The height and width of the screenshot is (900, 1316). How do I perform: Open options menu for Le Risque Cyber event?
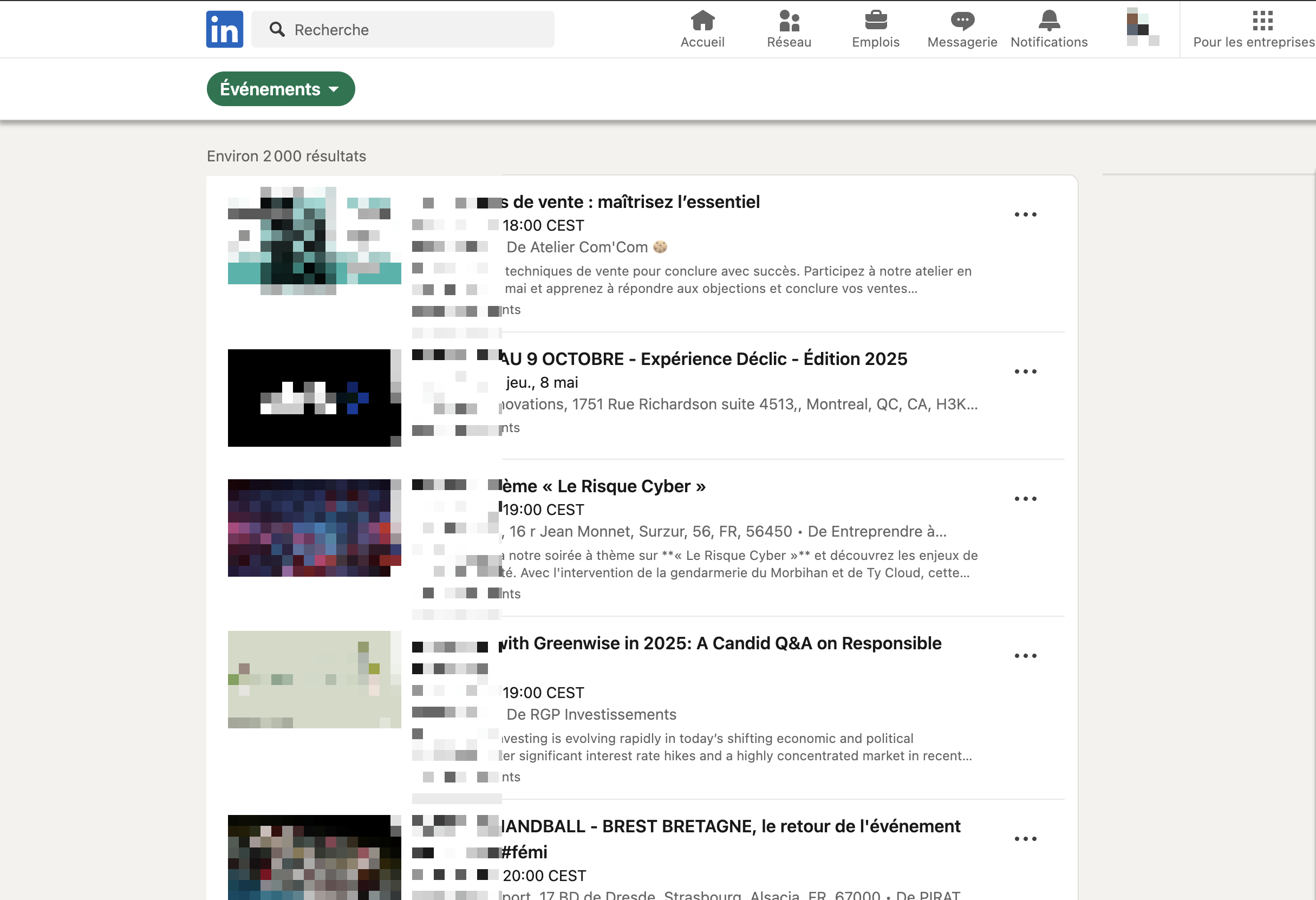[1025, 499]
